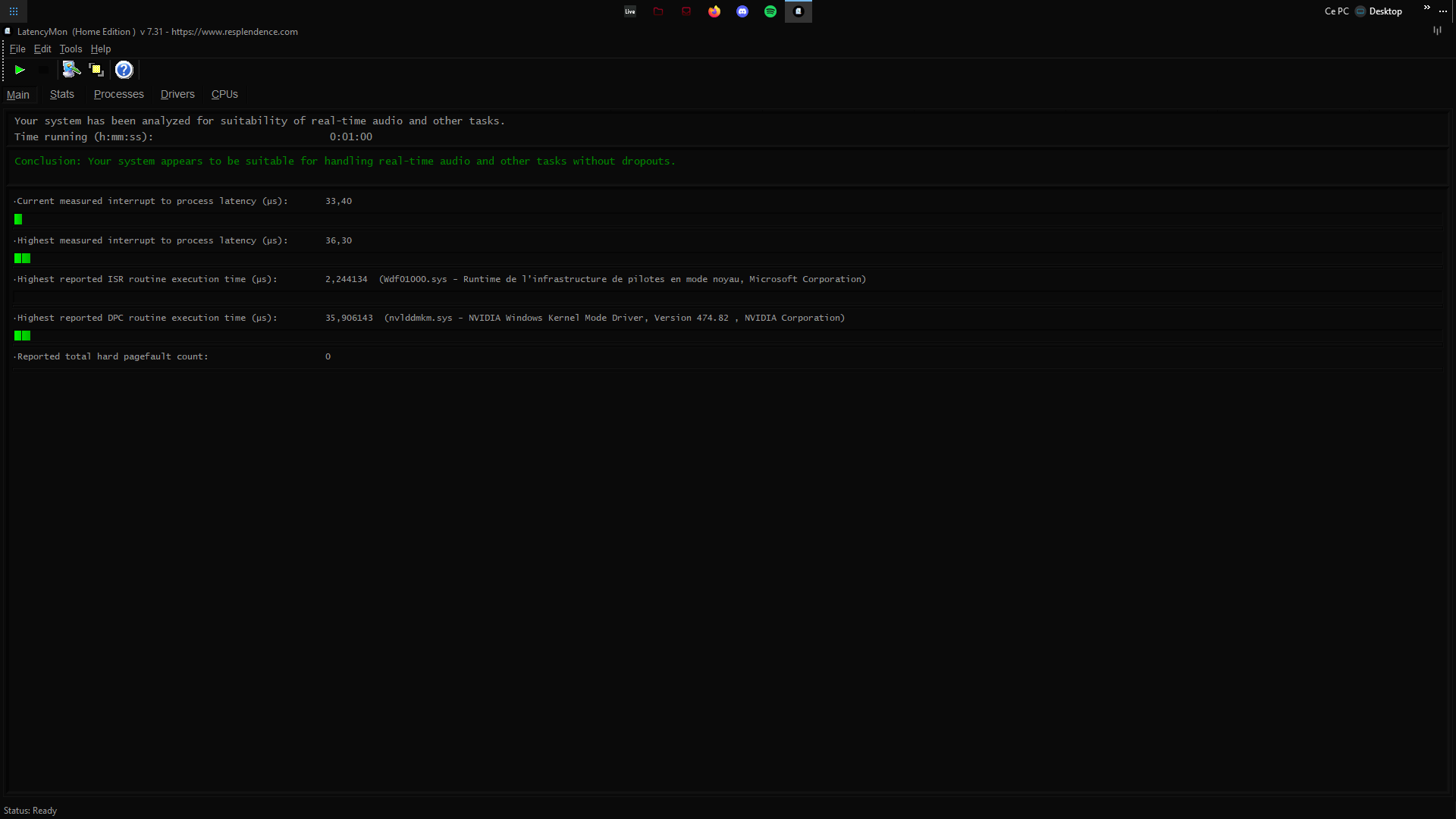Screen dimensions: 1456x819
Task: Open the dotted grid start button
Action: coord(14,11)
